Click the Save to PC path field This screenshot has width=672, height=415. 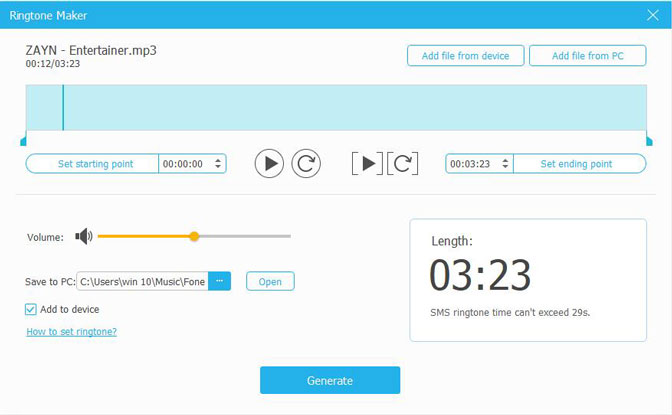[142, 281]
